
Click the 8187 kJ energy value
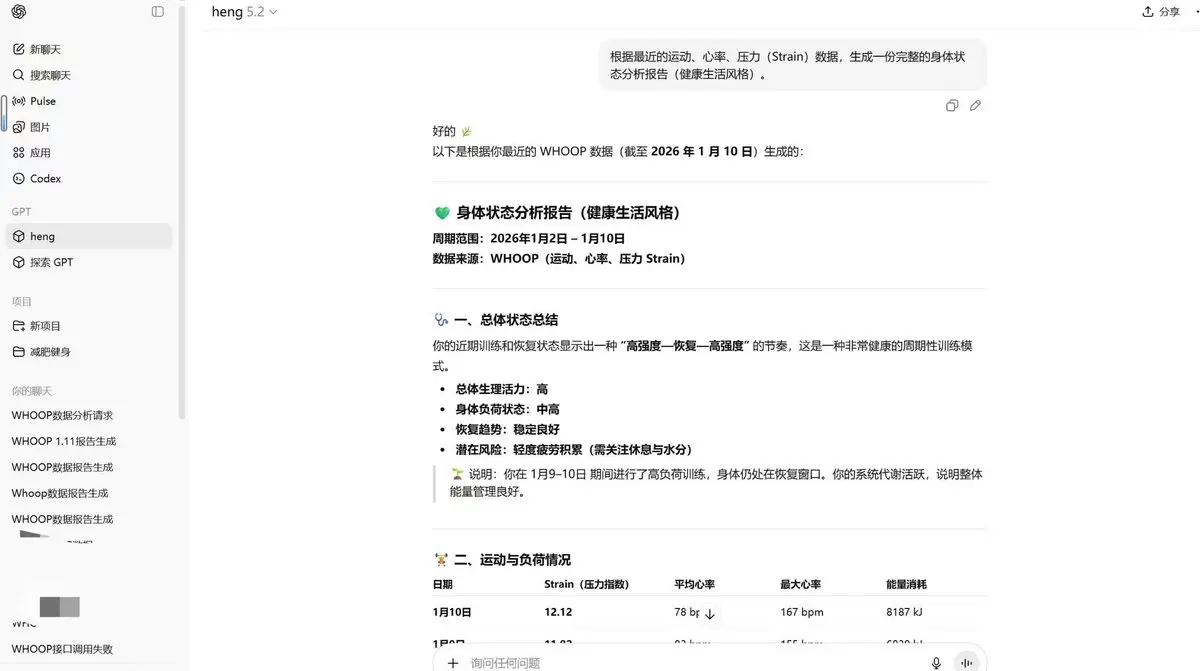coord(904,612)
